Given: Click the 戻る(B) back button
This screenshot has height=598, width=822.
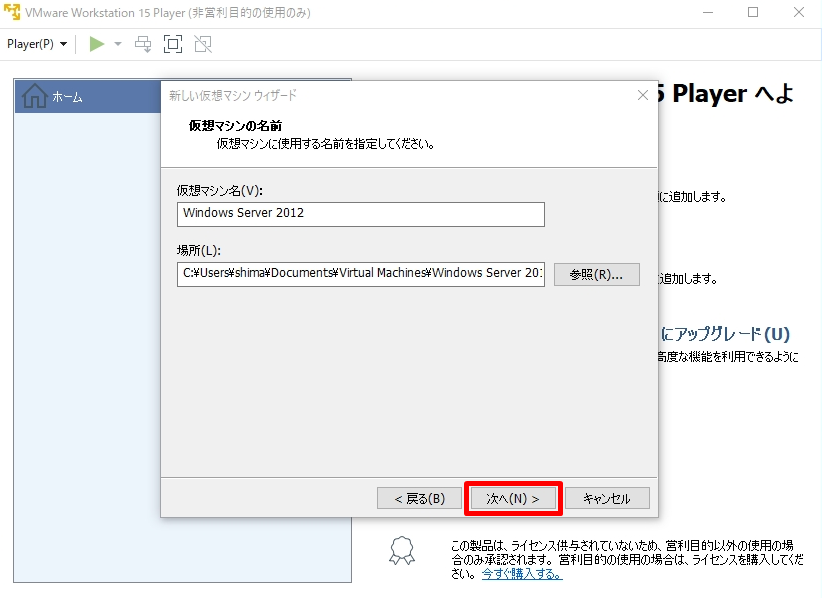Looking at the screenshot, I should 419,498.
